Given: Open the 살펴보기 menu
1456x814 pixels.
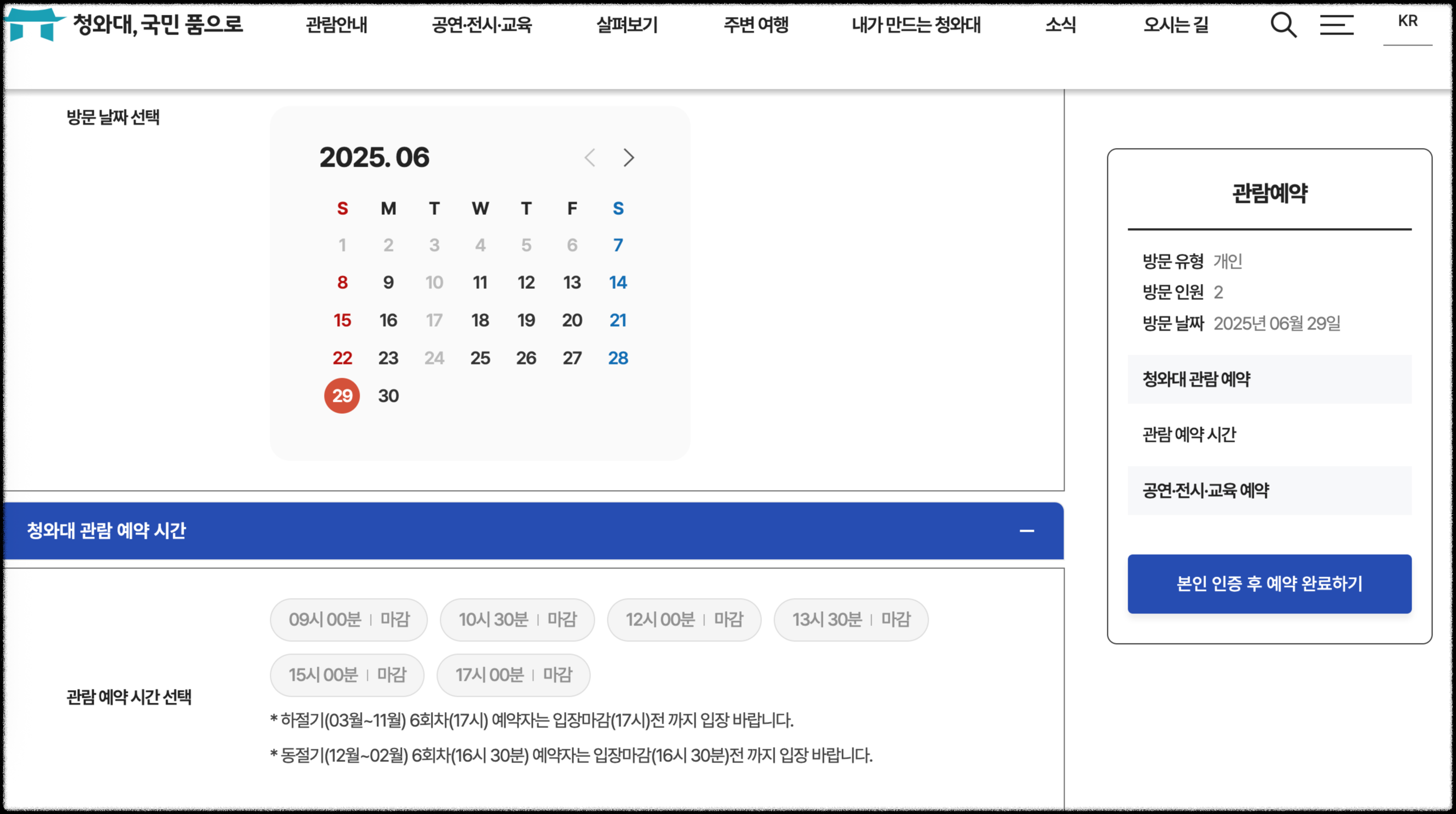Looking at the screenshot, I should [627, 25].
